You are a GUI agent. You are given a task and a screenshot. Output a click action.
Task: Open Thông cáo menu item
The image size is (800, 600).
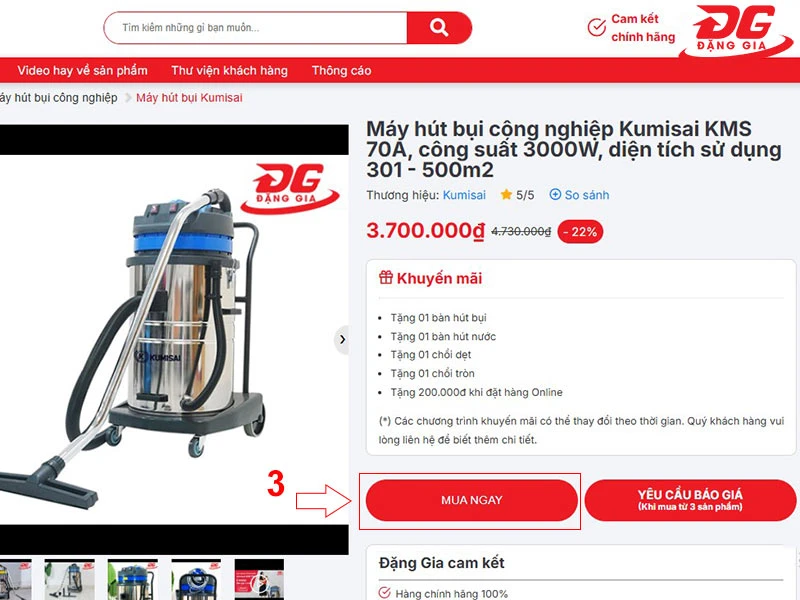341,70
